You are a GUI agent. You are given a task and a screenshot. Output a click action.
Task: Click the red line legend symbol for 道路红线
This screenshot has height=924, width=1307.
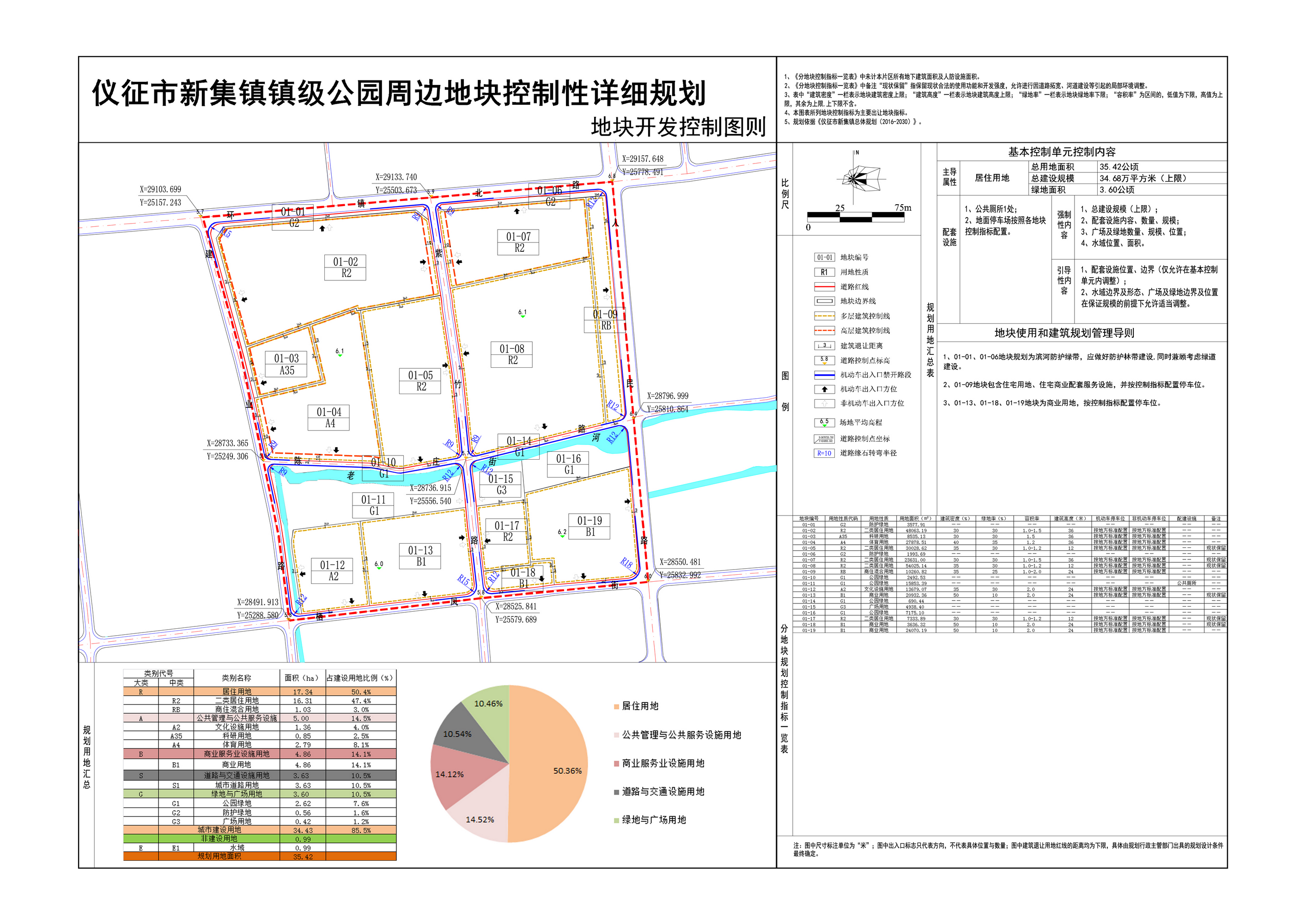pos(824,287)
